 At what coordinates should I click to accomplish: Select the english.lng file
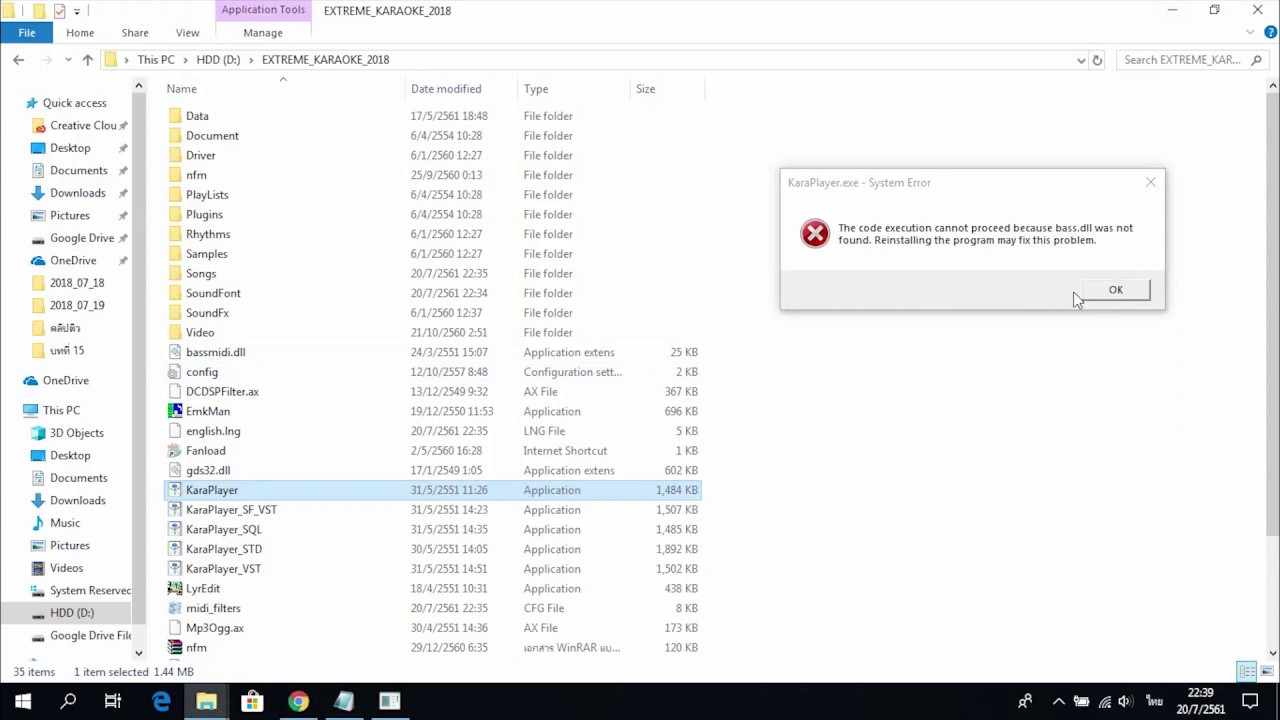coord(213,431)
